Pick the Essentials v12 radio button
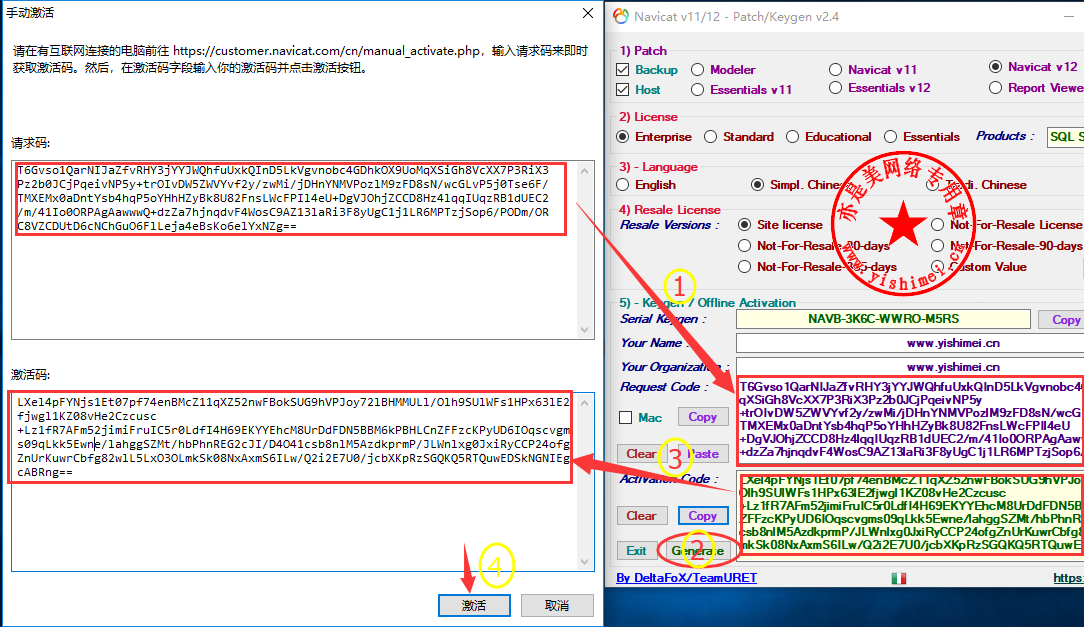The image size is (1084, 627). click(x=836, y=88)
